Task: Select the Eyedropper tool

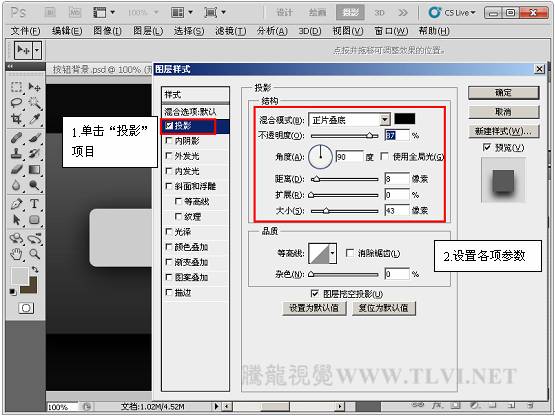Action: click(x=35, y=119)
